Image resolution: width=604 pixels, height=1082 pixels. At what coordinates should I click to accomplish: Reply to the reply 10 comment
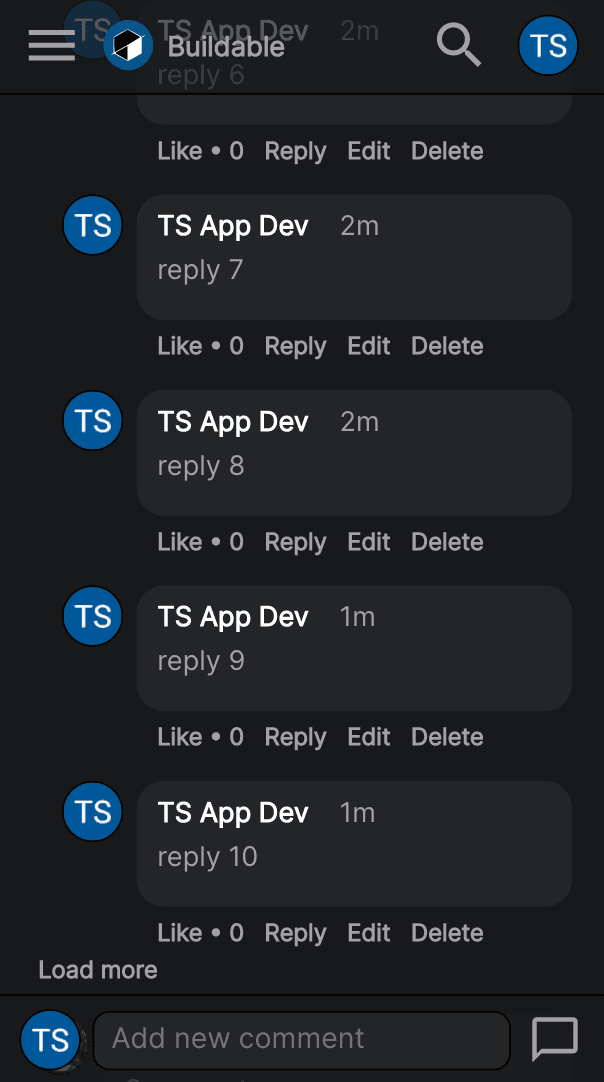(295, 933)
